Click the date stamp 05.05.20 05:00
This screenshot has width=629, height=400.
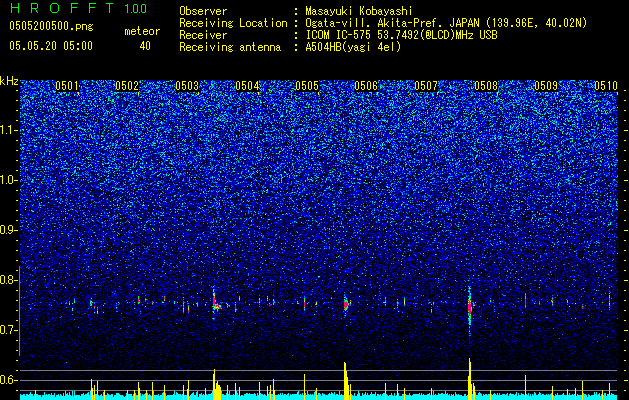[x=51, y=46]
